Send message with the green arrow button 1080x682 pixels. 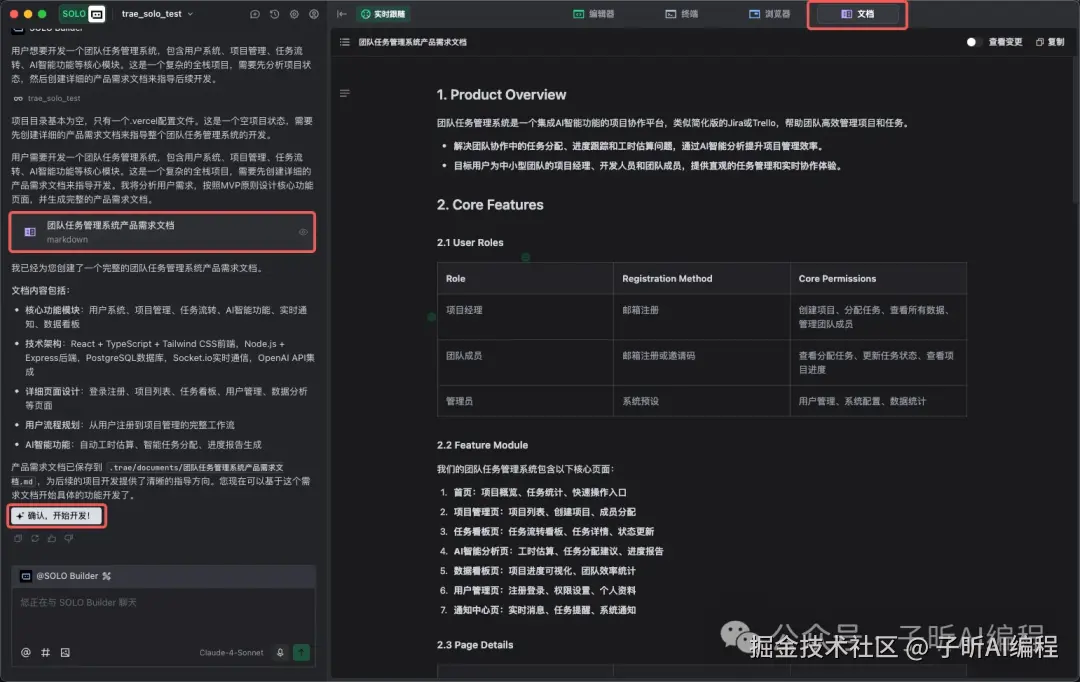coord(302,652)
